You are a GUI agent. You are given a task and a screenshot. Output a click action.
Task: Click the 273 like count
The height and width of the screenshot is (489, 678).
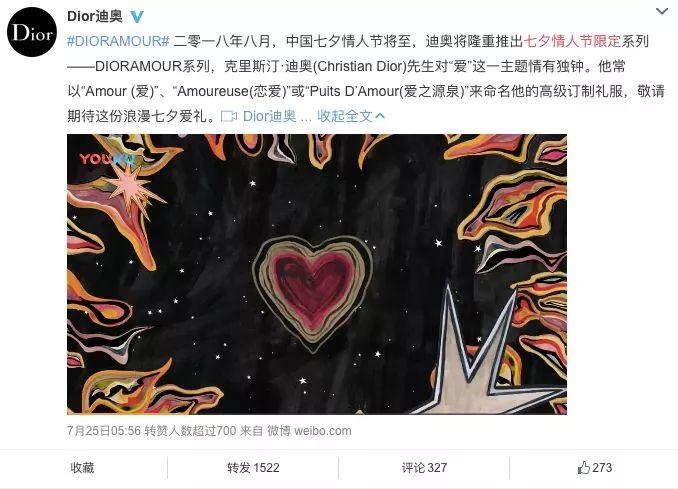tap(602, 467)
